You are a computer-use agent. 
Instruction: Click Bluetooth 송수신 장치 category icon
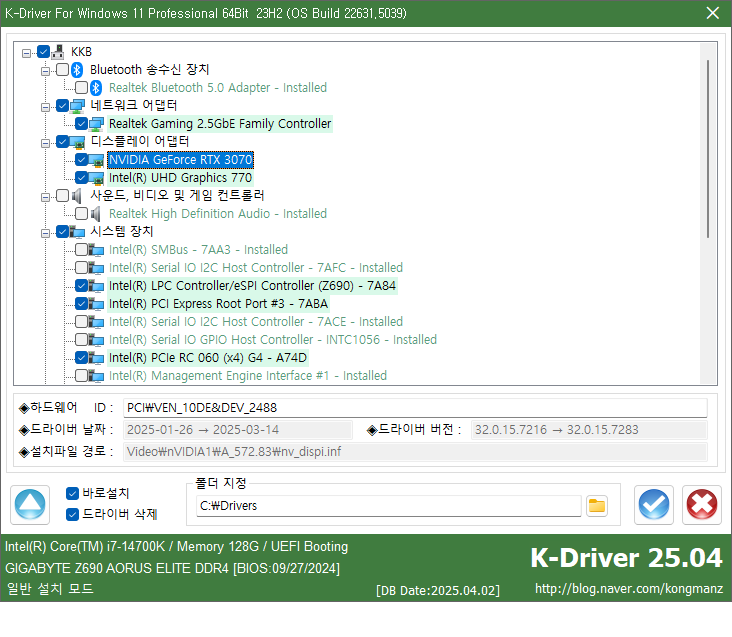tap(77, 70)
